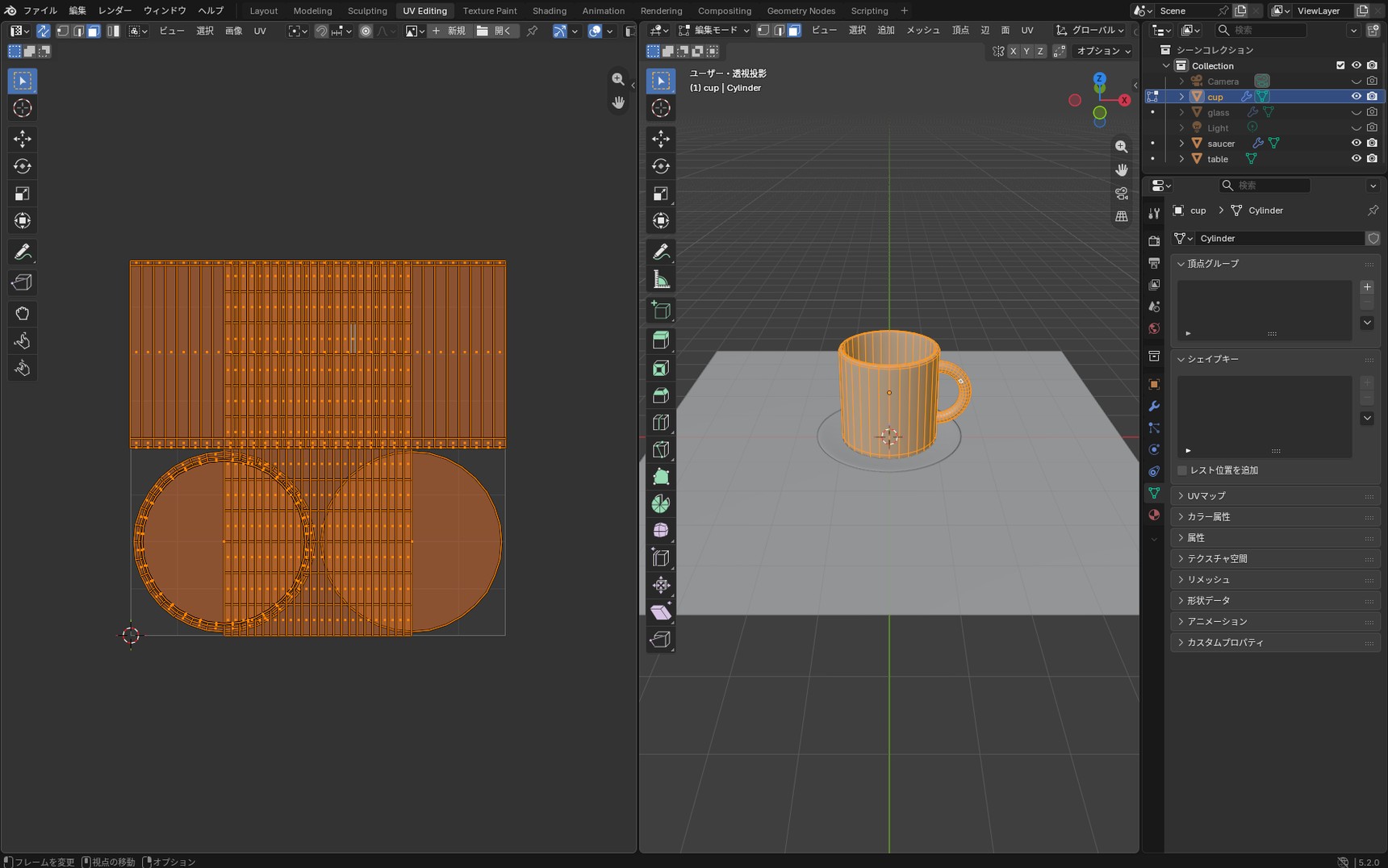
Task: Select the Annotate pencil tool in UV editor
Action: pos(23,252)
